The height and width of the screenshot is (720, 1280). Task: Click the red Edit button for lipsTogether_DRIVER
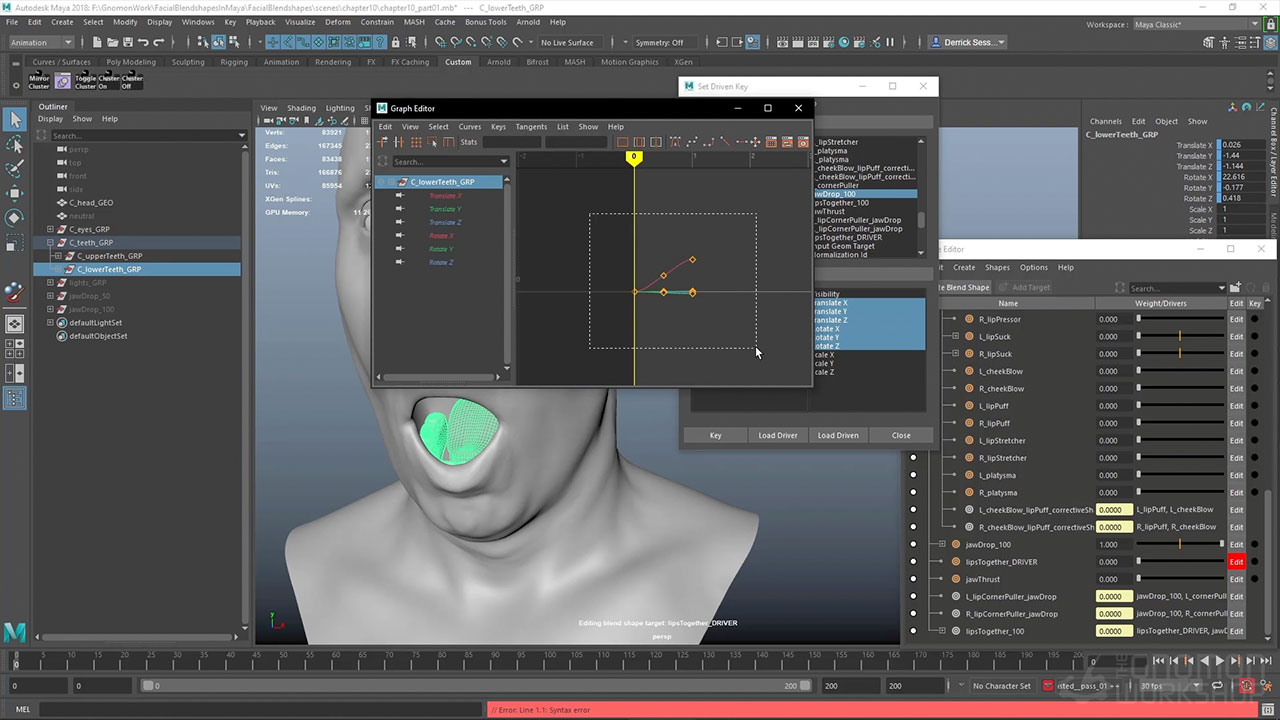(x=1236, y=562)
